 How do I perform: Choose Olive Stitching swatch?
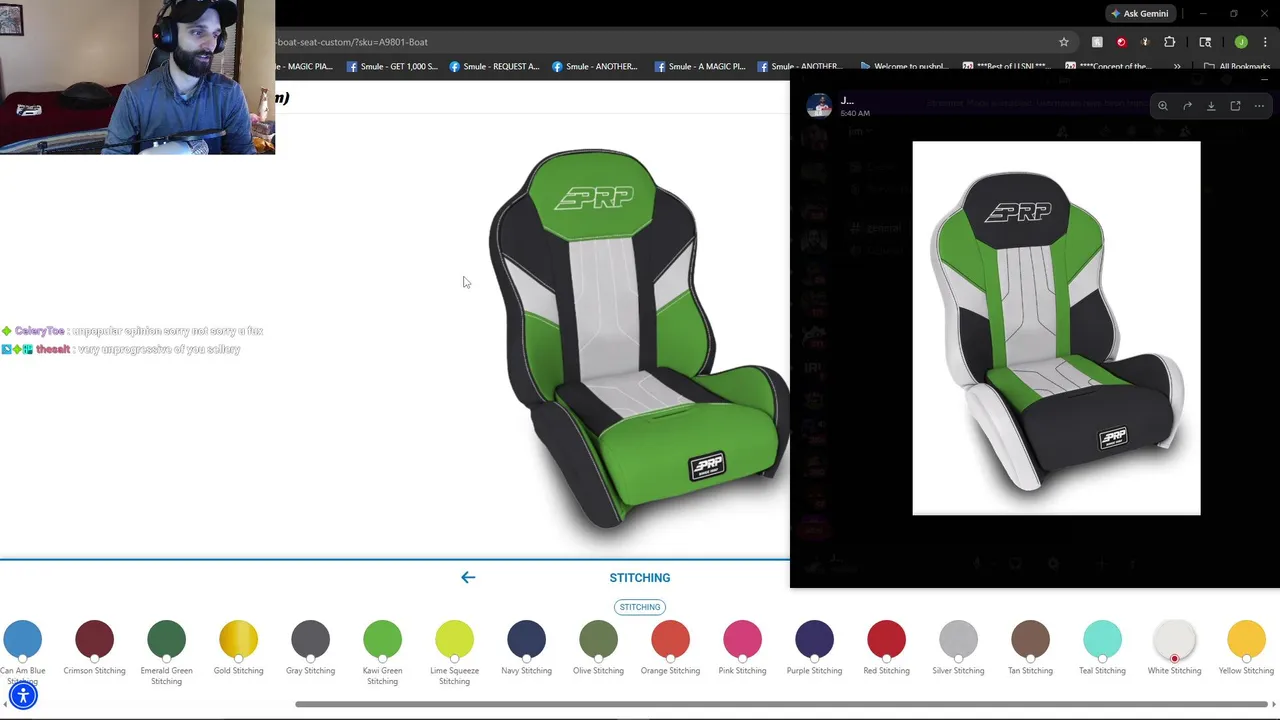coord(598,640)
